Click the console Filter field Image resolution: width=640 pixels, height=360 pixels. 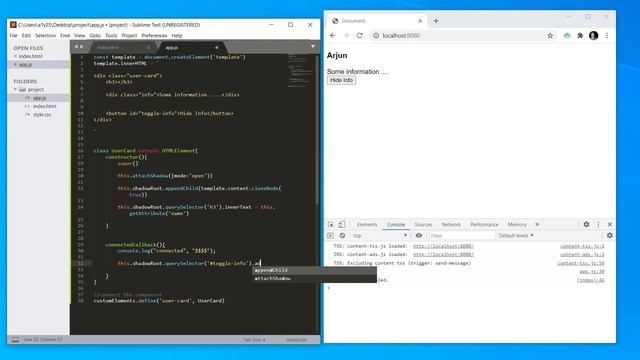coord(461,236)
